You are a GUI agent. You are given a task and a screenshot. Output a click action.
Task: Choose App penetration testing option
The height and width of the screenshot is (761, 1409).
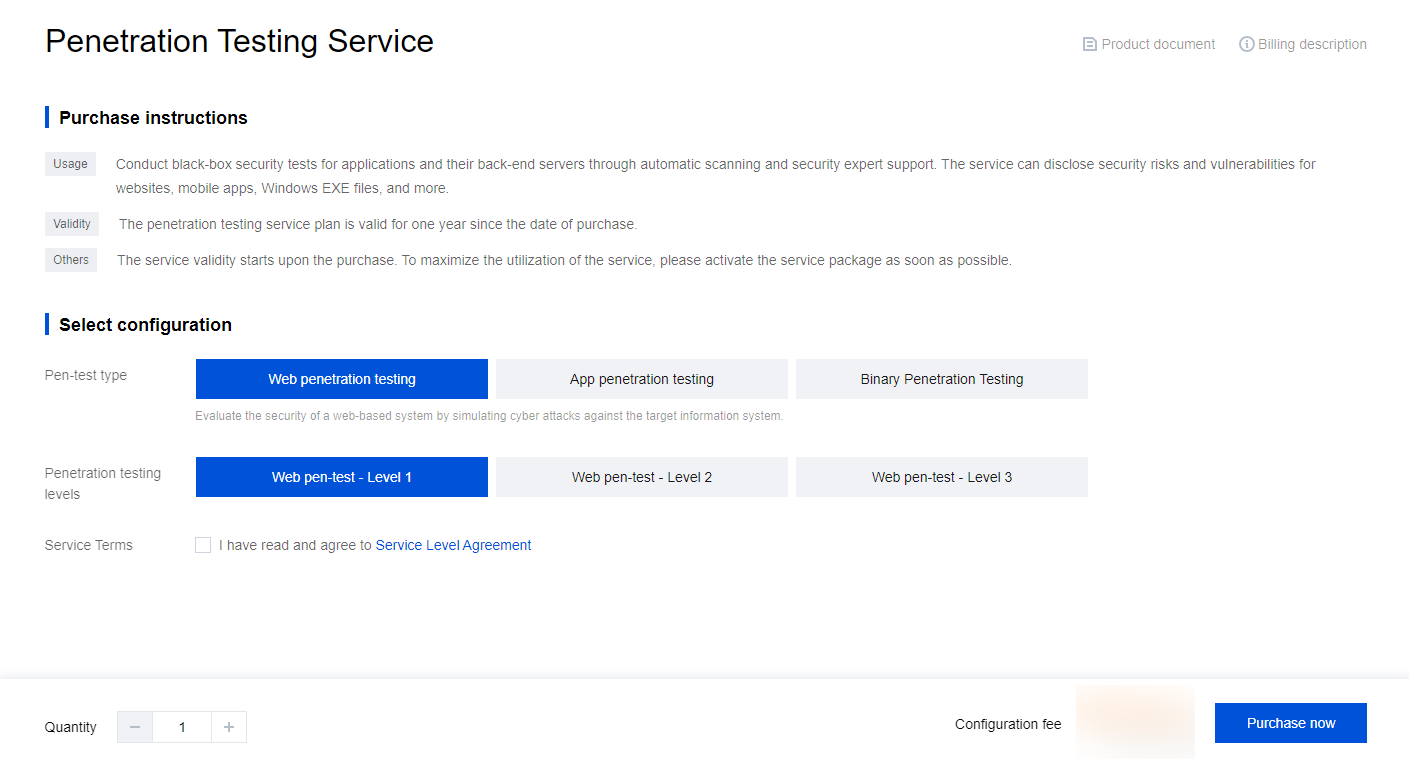coord(642,379)
